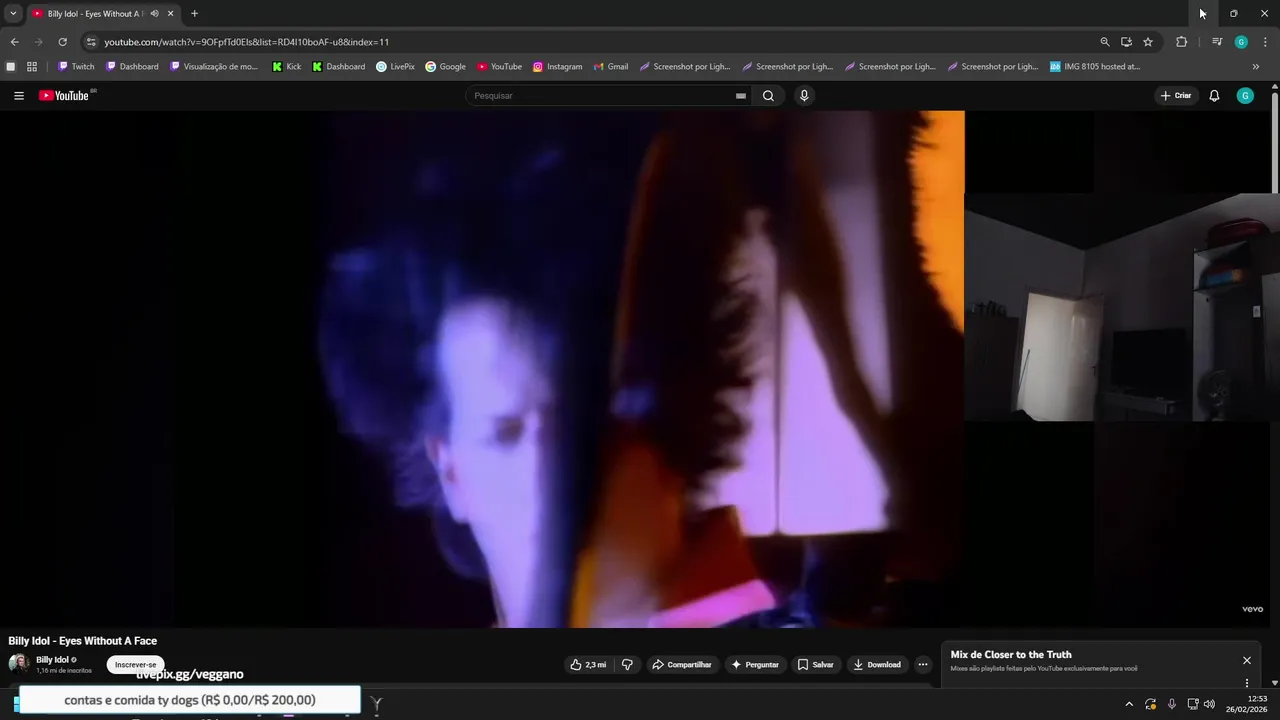1280x720 pixels.
Task: Go to YouTube home via logo
Action: click(66, 96)
